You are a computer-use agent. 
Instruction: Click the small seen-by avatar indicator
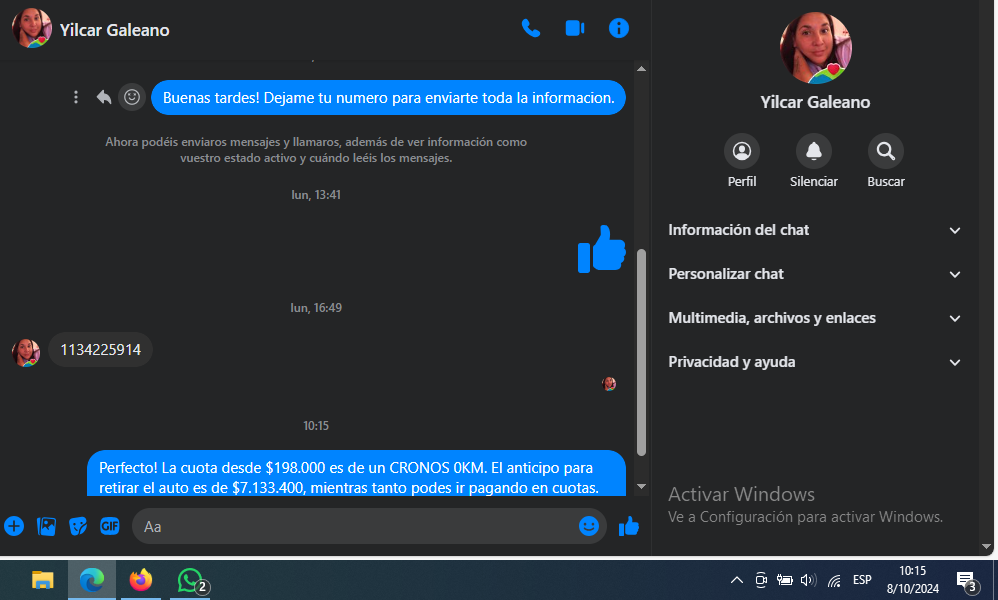click(x=609, y=384)
